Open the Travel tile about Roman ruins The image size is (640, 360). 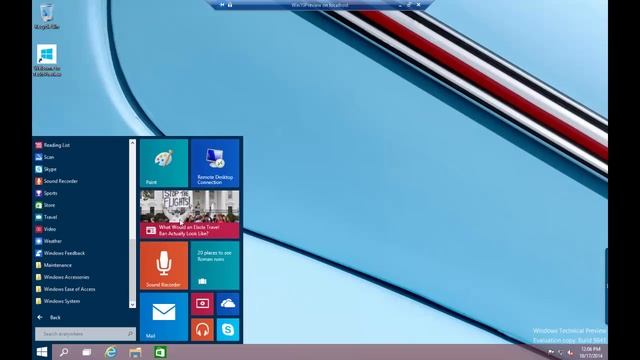pyautogui.click(x=215, y=266)
